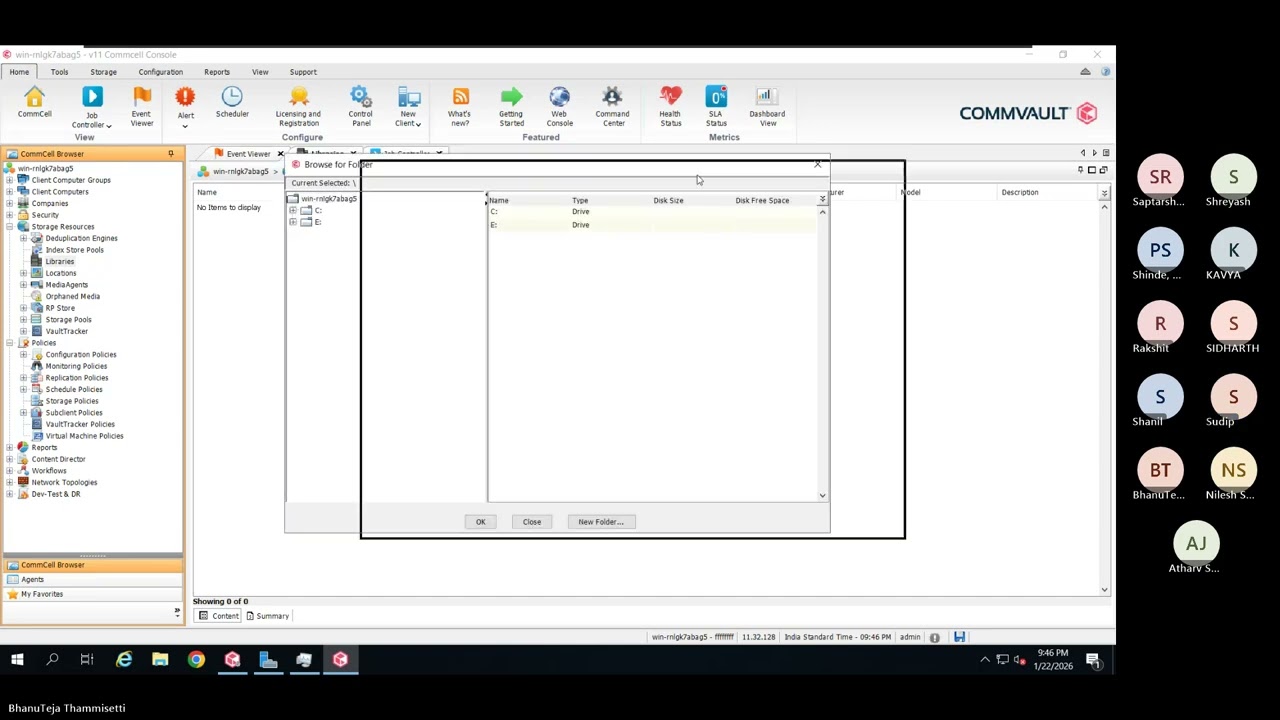
Task: Open the New Client dropdown arrow
Action: [x=418, y=125]
